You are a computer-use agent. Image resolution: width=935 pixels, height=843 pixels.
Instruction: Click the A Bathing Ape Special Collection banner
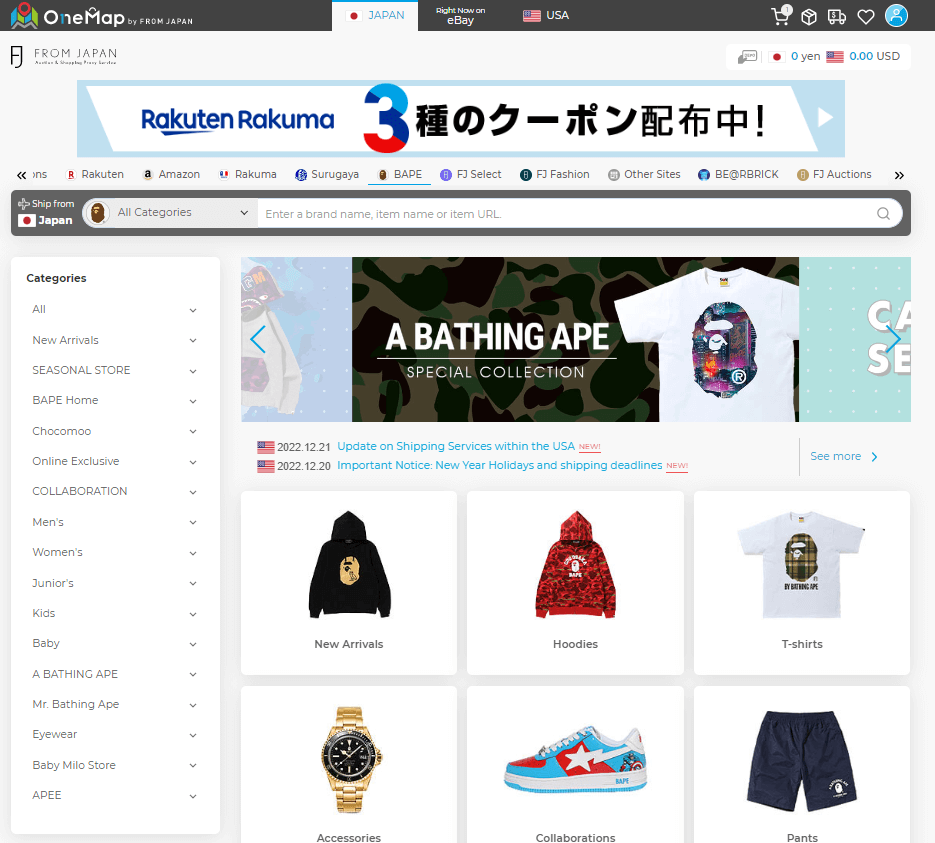575,340
